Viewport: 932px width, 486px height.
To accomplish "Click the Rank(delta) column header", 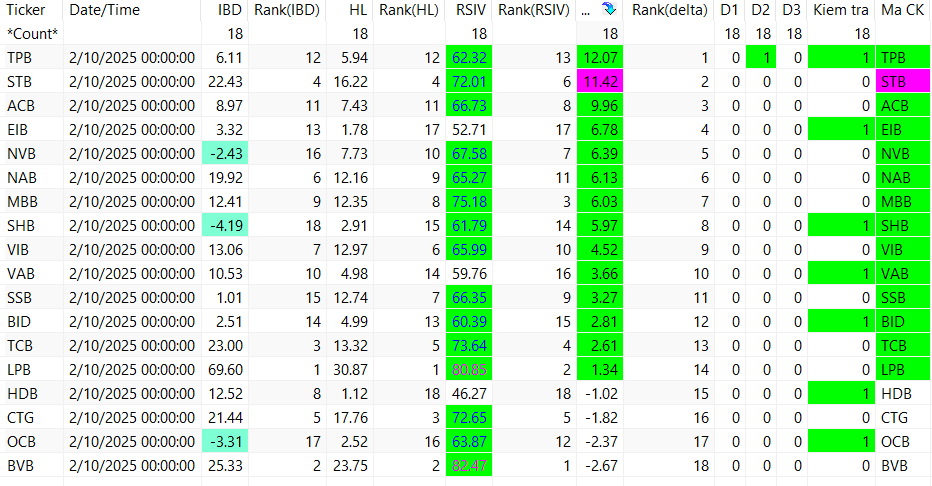I will 670,10.
